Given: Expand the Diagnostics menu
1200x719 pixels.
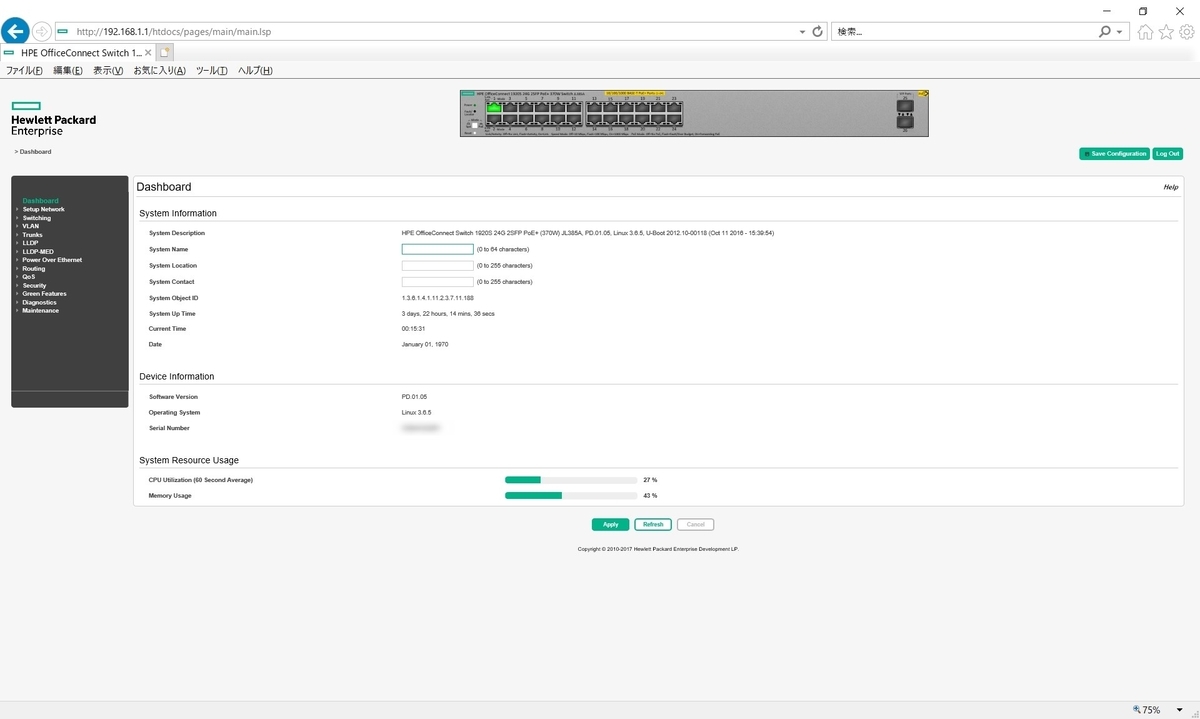Looking at the screenshot, I should pyautogui.click(x=39, y=302).
